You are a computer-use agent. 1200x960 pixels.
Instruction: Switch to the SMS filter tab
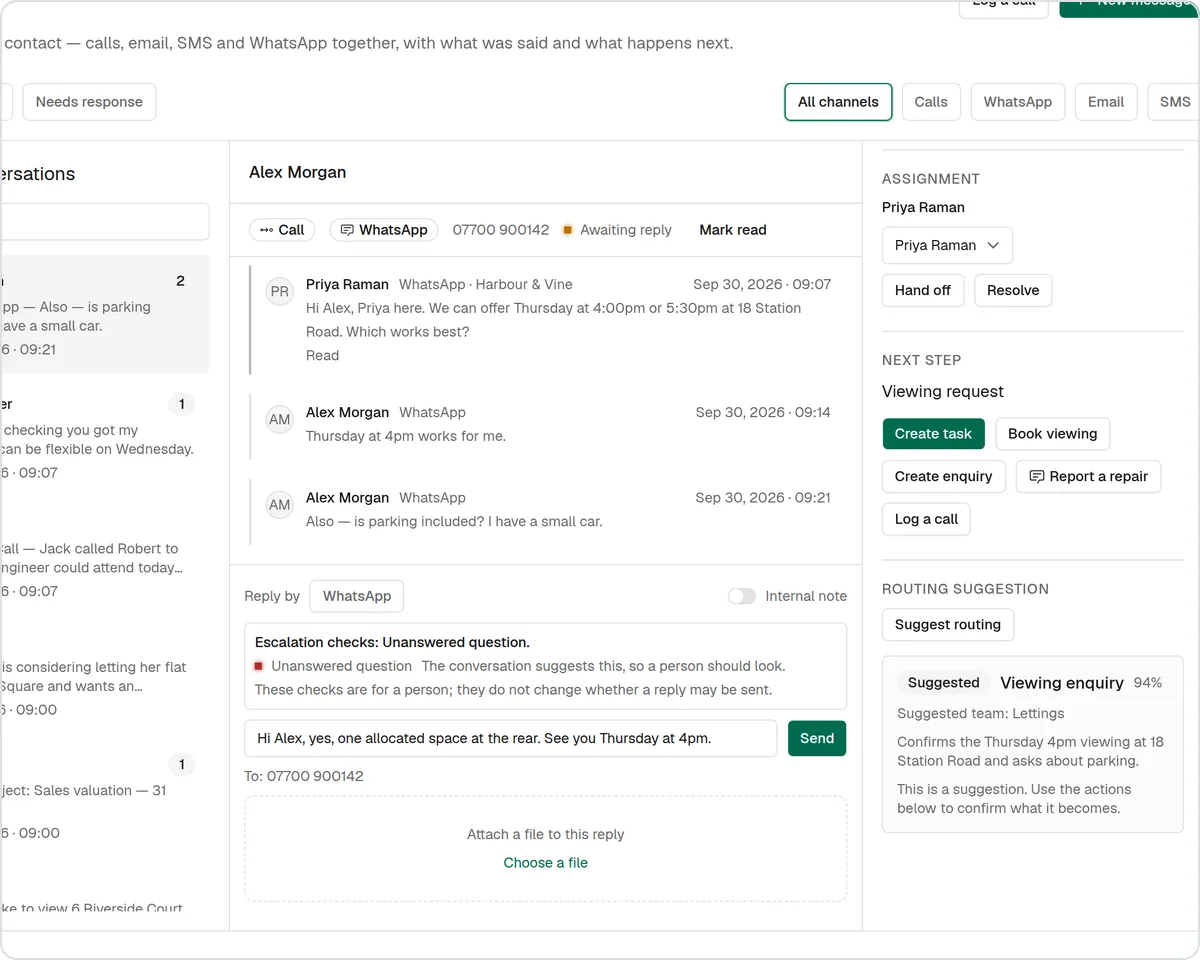[1175, 102]
